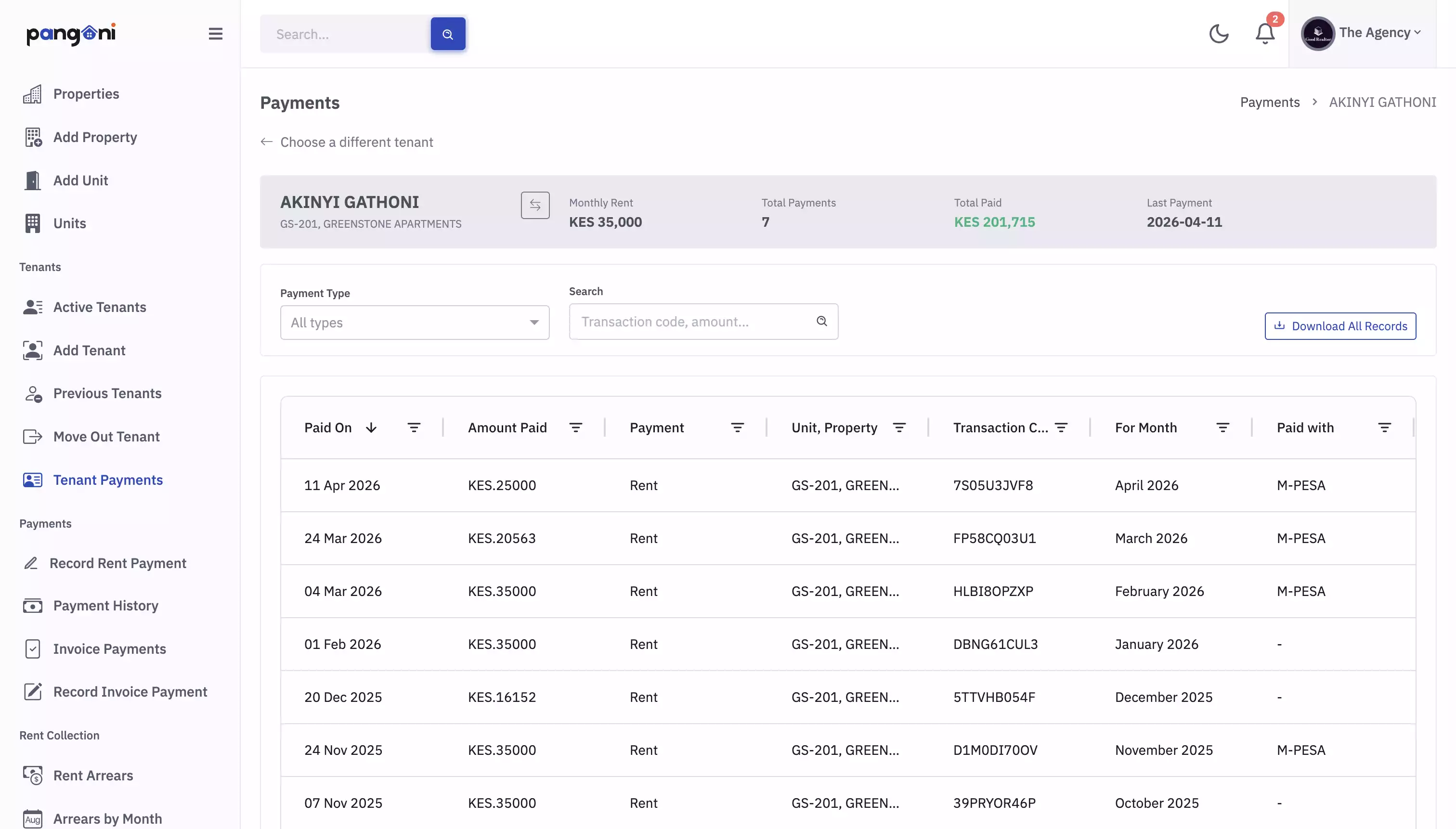
Task: Click the blue search magnifier button
Action: tap(448, 34)
